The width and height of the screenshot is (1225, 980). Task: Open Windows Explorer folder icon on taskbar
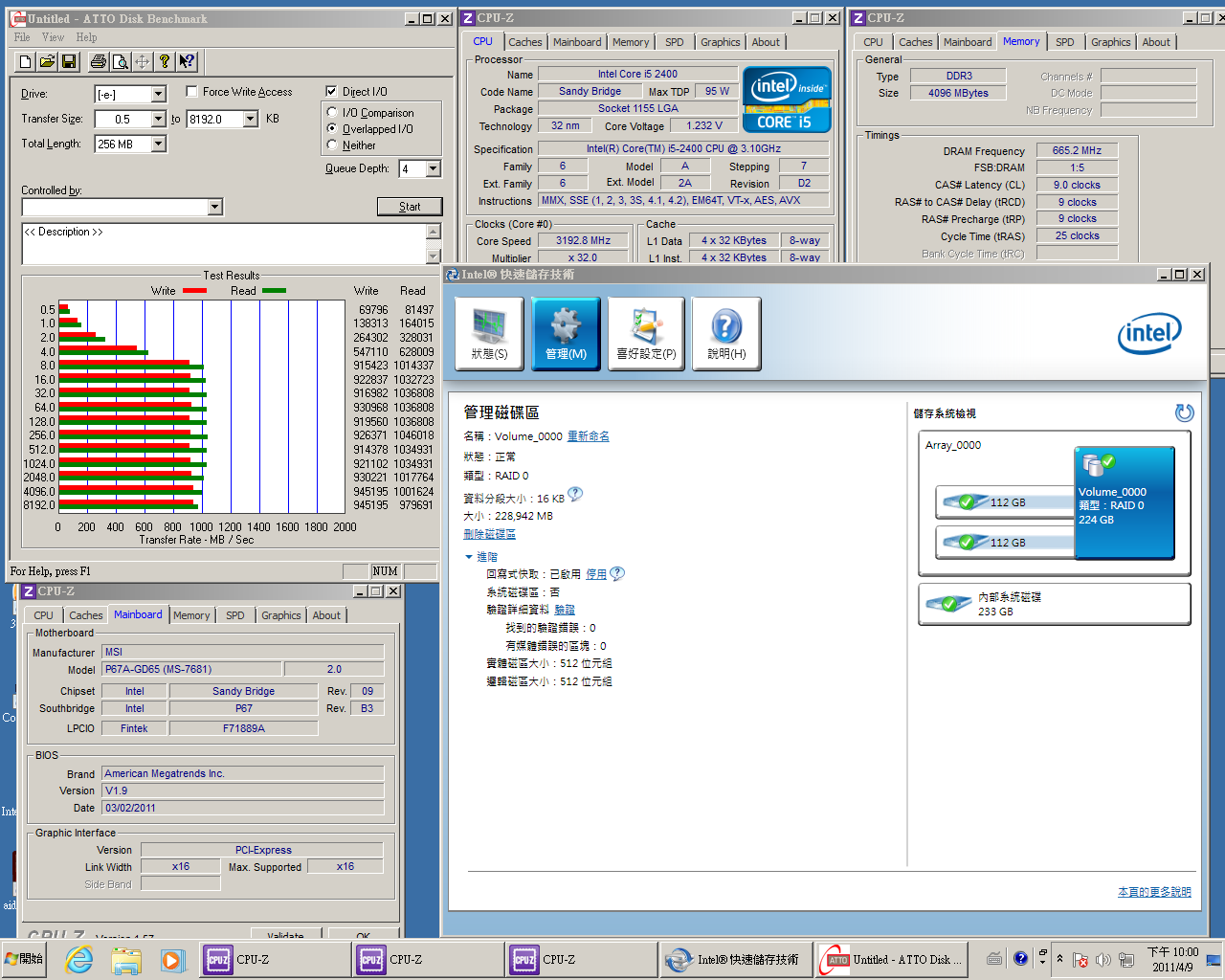pyautogui.click(x=125, y=959)
